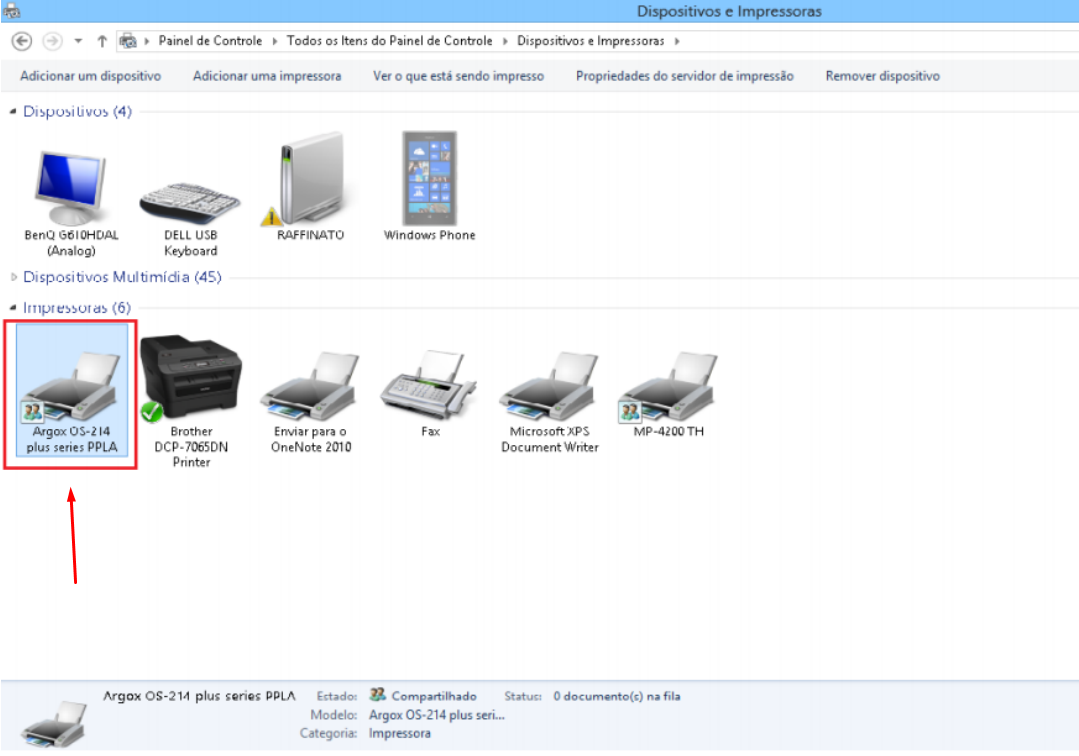
Task: Select the Brother DCP-7065DN Printer icon
Action: [190, 380]
